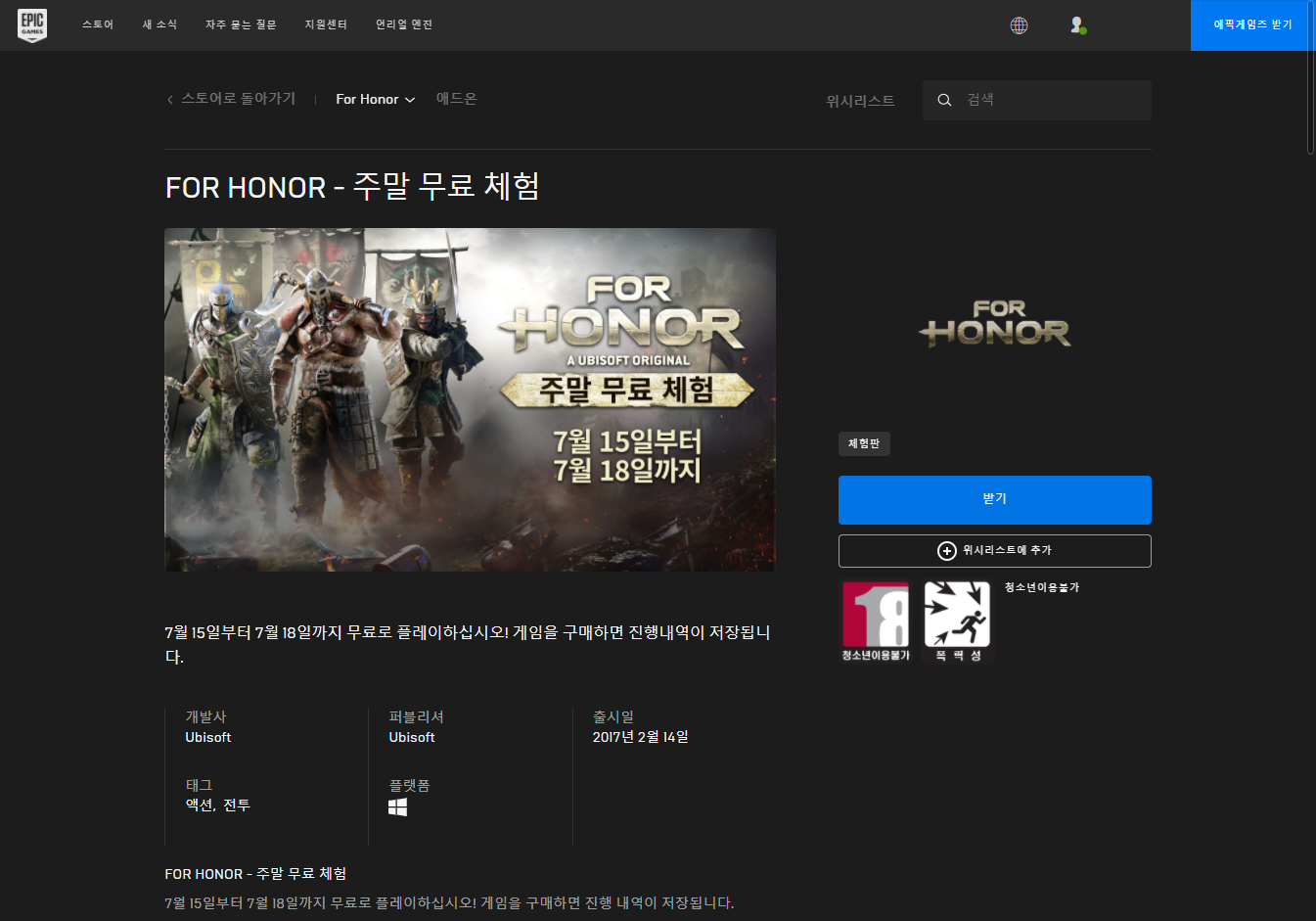Click the developer name Ubisoft
Image resolution: width=1316 pixels, height=921 pixels.
(x=208, y=738)
